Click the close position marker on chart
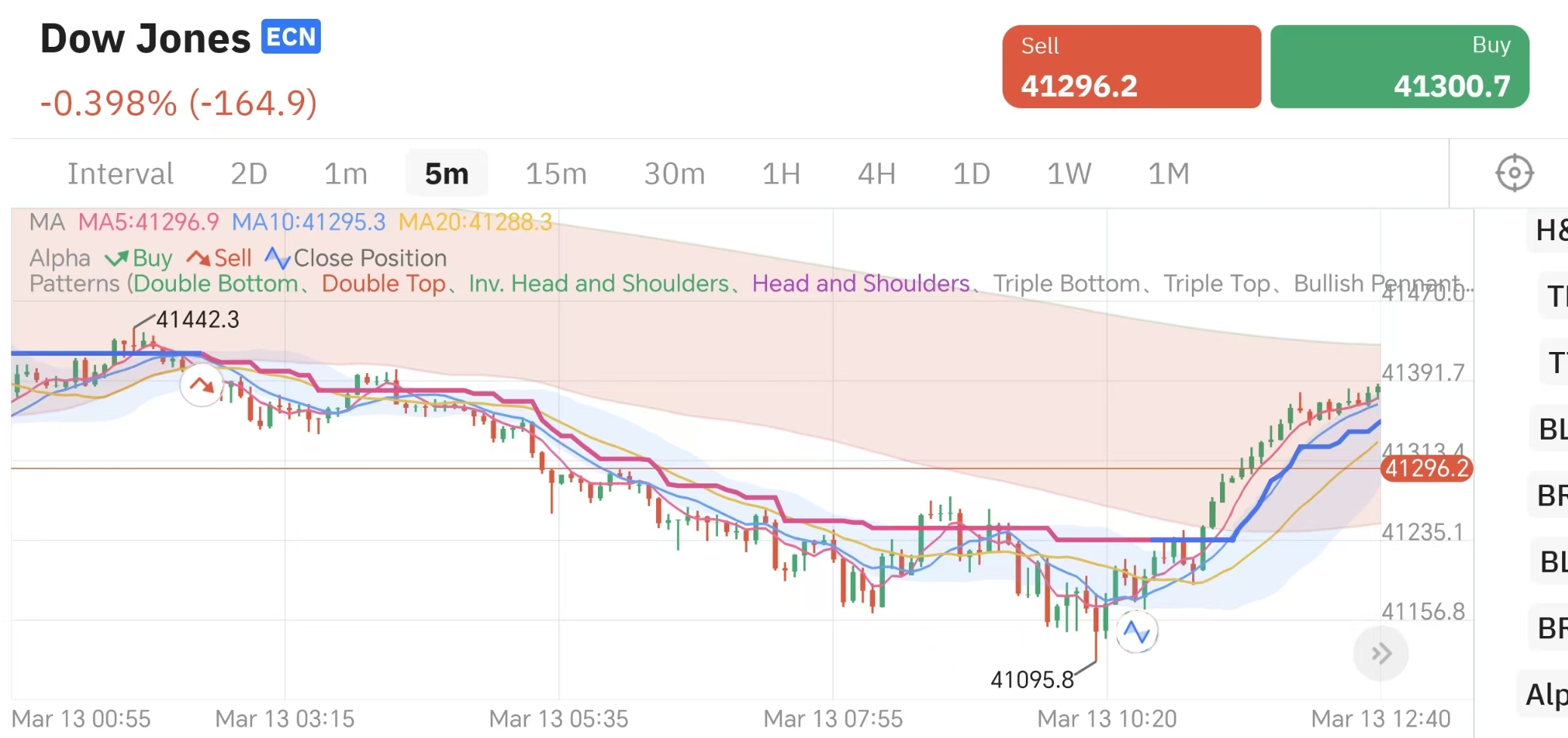 coord(1136,631)
